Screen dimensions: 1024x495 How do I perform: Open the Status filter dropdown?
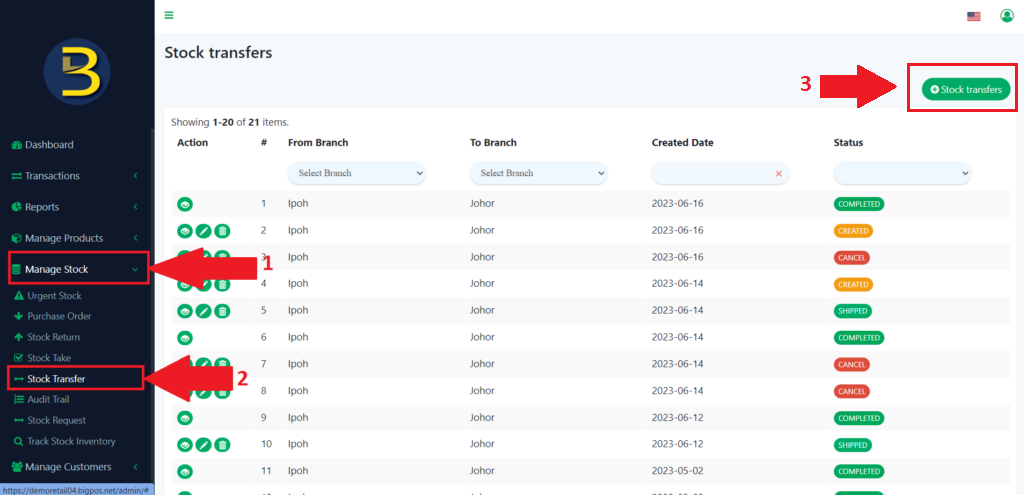(x=902, y=173)
